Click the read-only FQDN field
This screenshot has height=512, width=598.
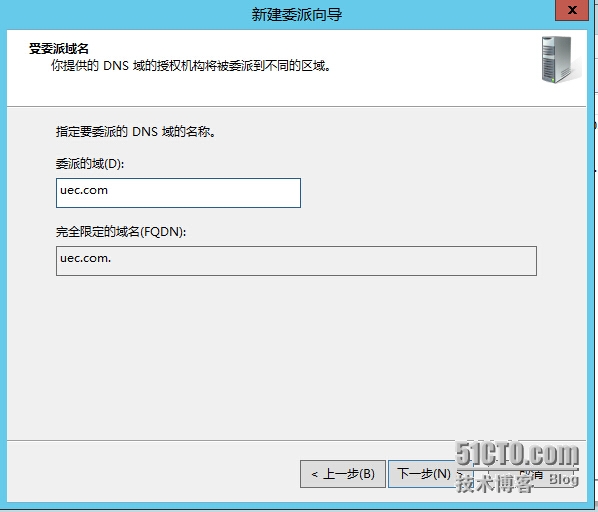click(x=296, y=261)
